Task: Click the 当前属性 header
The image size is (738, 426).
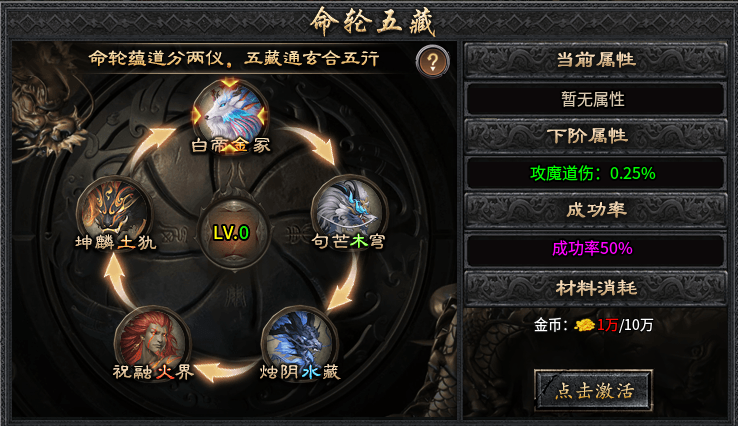Action: [595, 60]
